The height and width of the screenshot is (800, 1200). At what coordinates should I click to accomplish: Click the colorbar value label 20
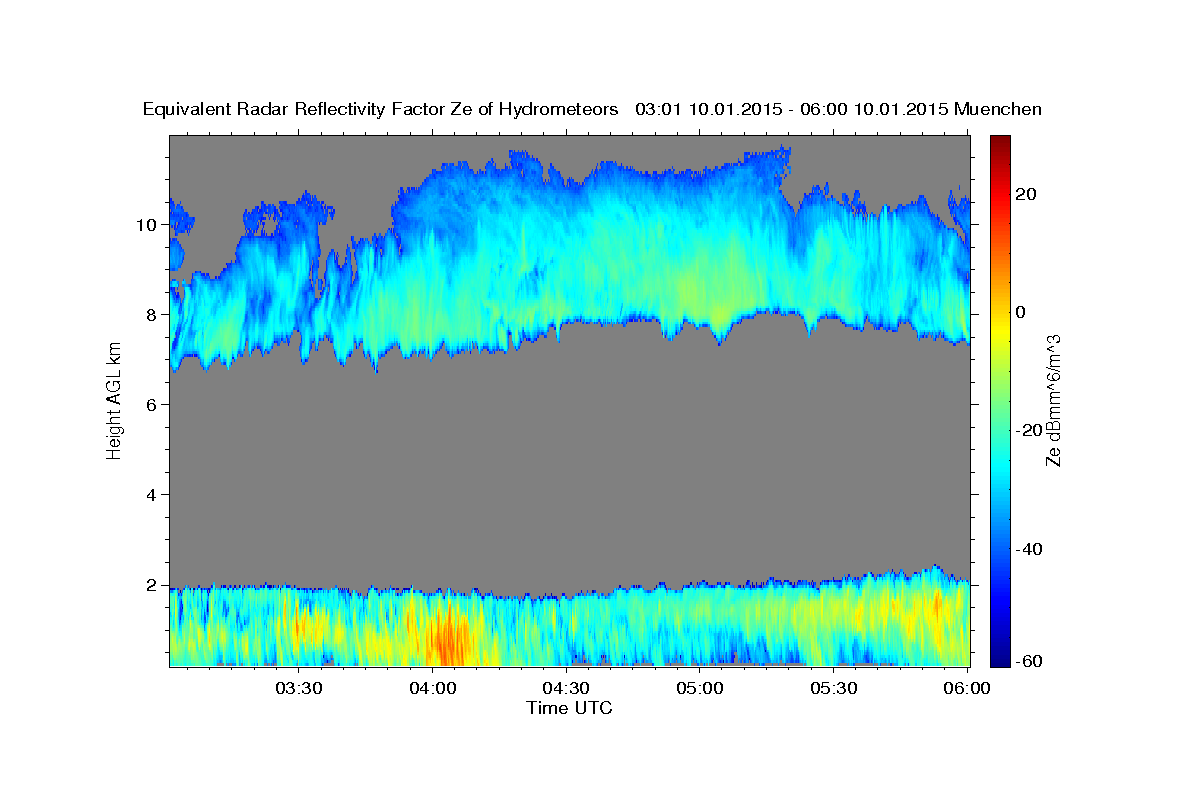click(x=1027, y=194)
